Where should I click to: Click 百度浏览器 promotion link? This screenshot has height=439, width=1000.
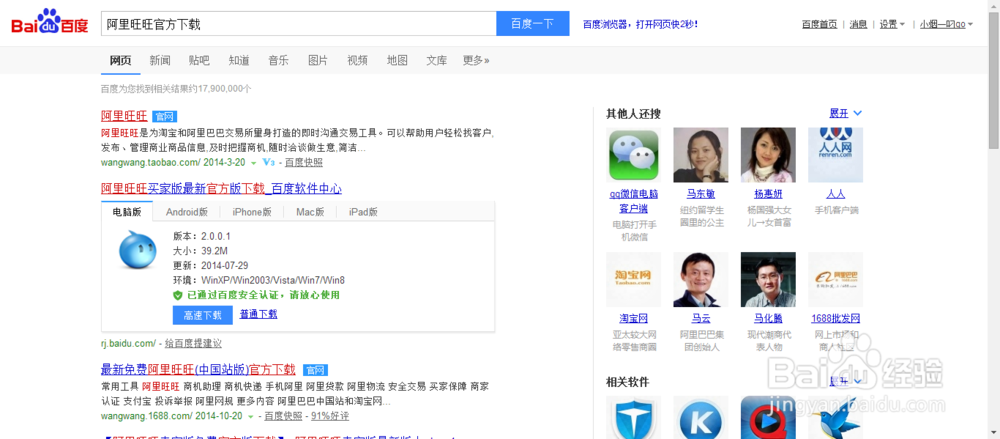coord(640,24)
